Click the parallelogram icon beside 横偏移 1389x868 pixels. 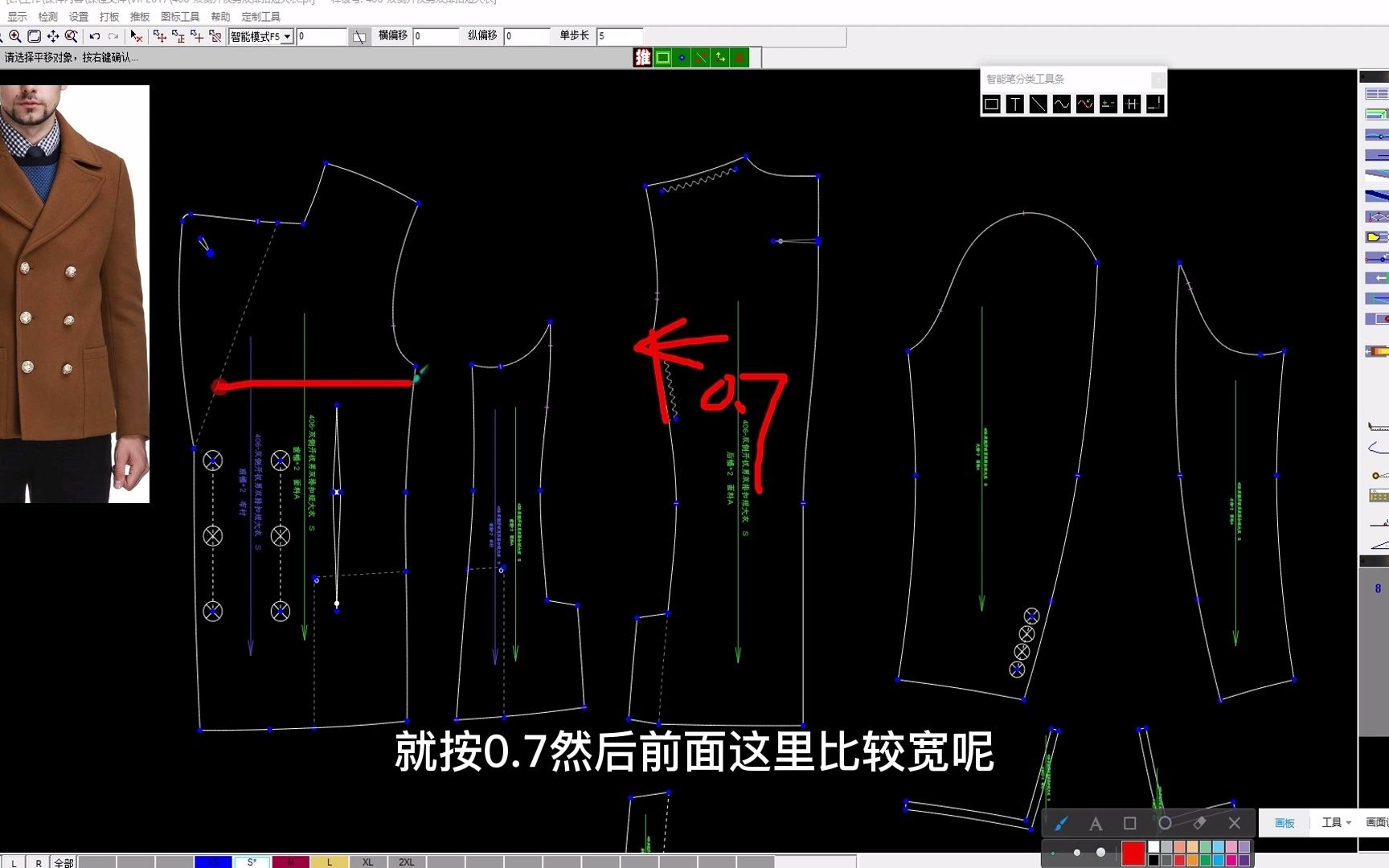click(359, 36)
